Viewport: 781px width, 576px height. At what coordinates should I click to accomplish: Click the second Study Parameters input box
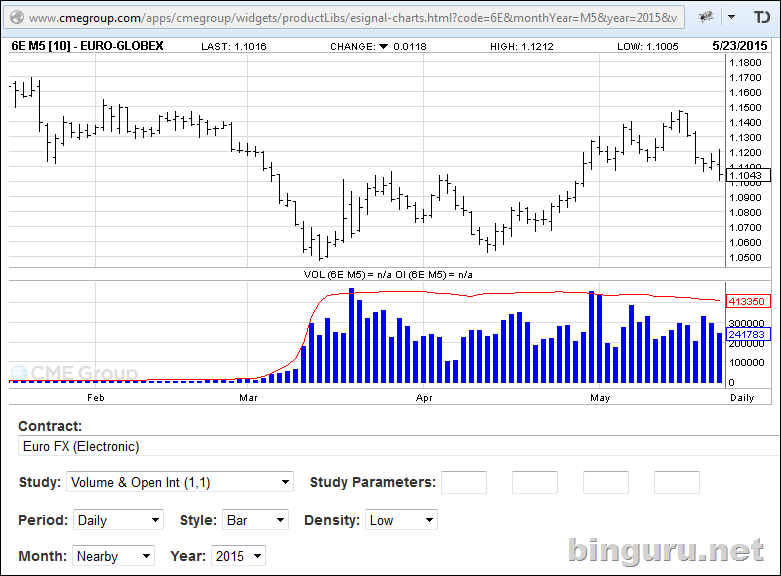[x=534, y=482]
